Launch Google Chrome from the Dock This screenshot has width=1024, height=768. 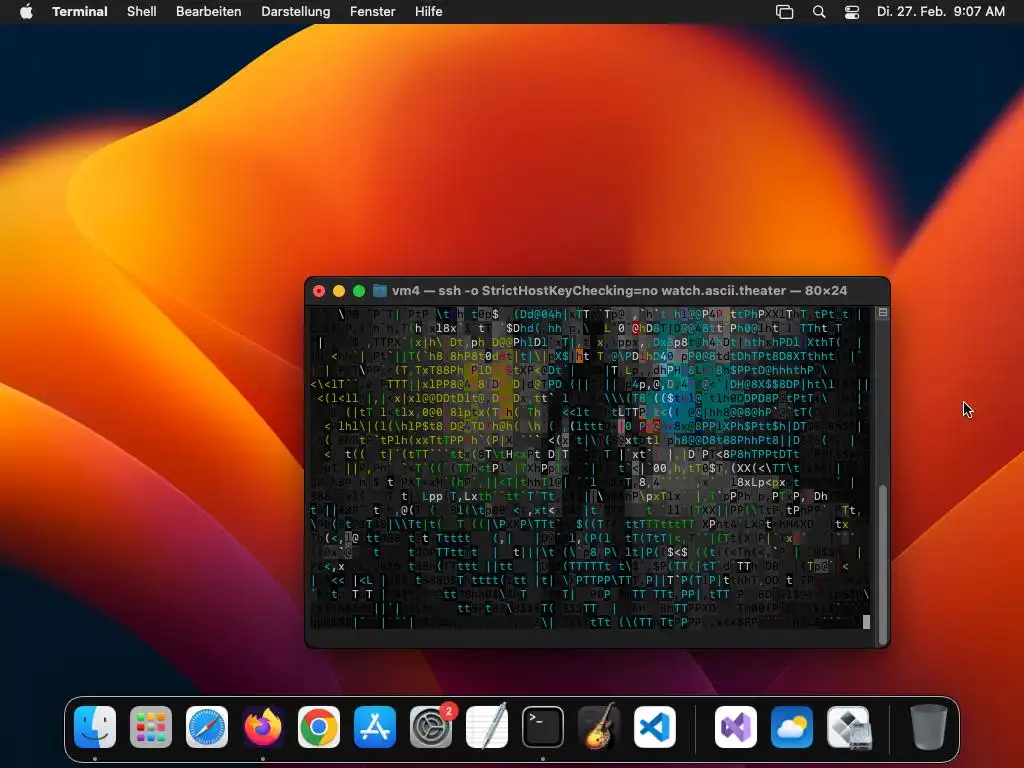coord(319,727)
